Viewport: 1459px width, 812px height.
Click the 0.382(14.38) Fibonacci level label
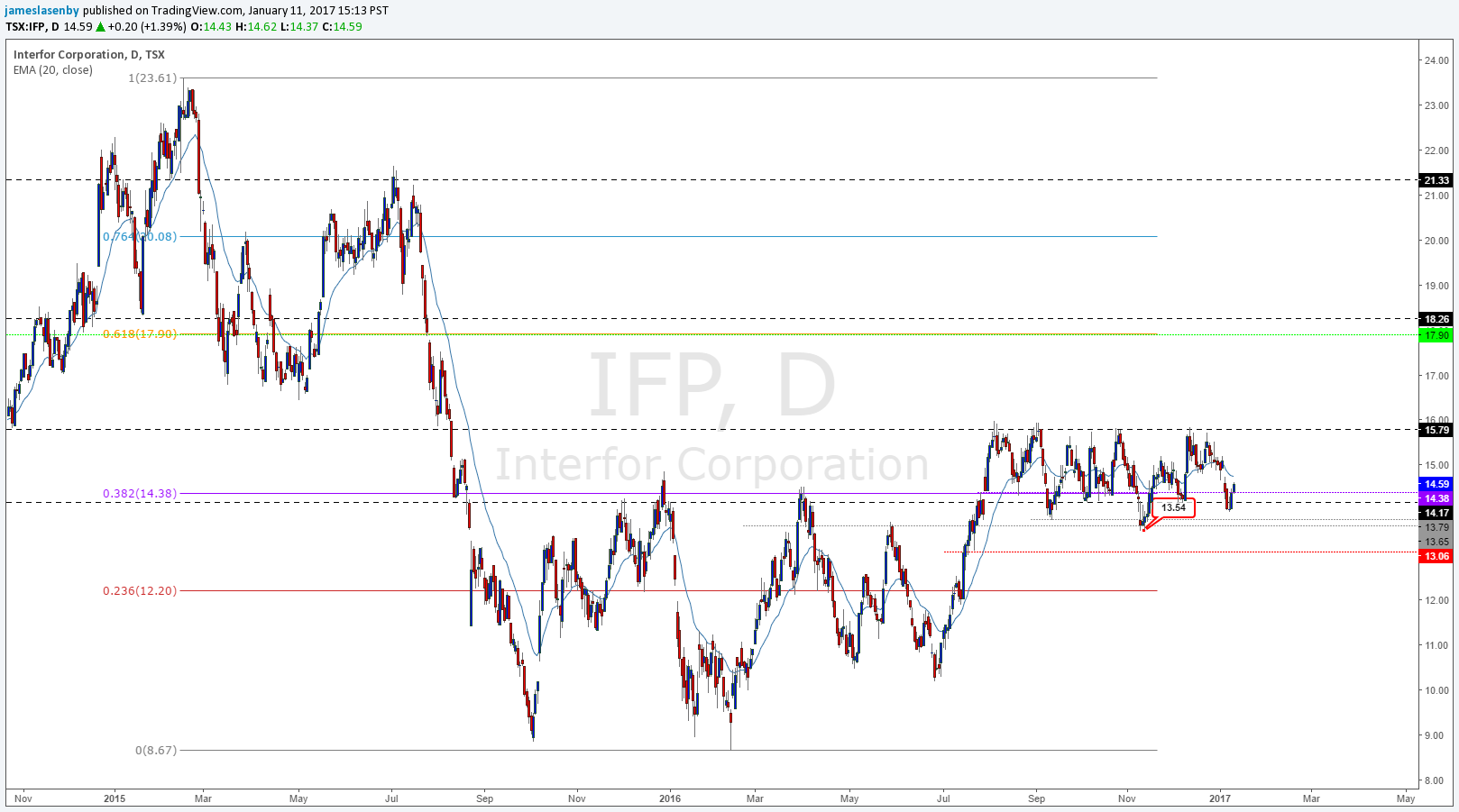pyautogui.click(x=140, y=494)
